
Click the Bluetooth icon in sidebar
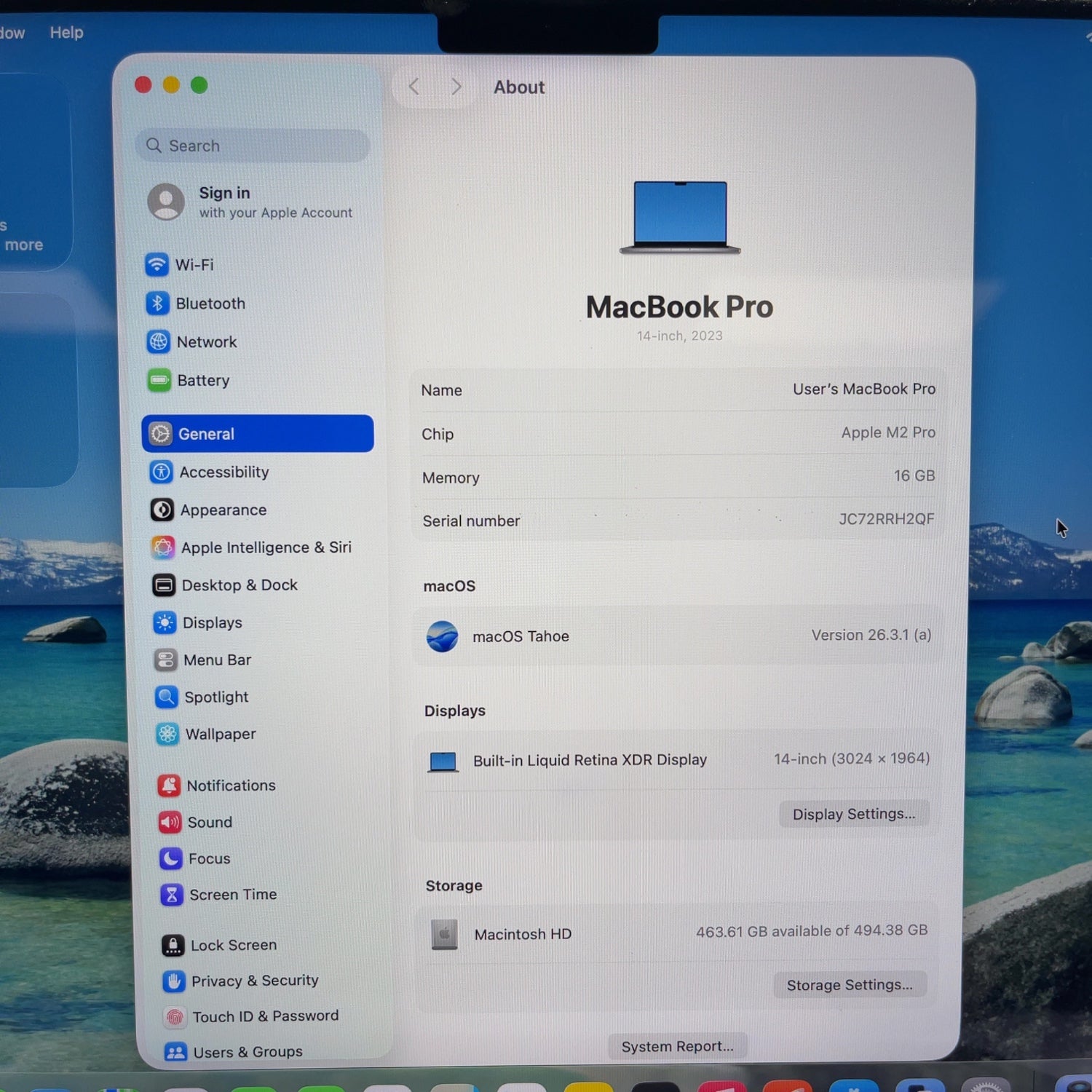[157, 303]
